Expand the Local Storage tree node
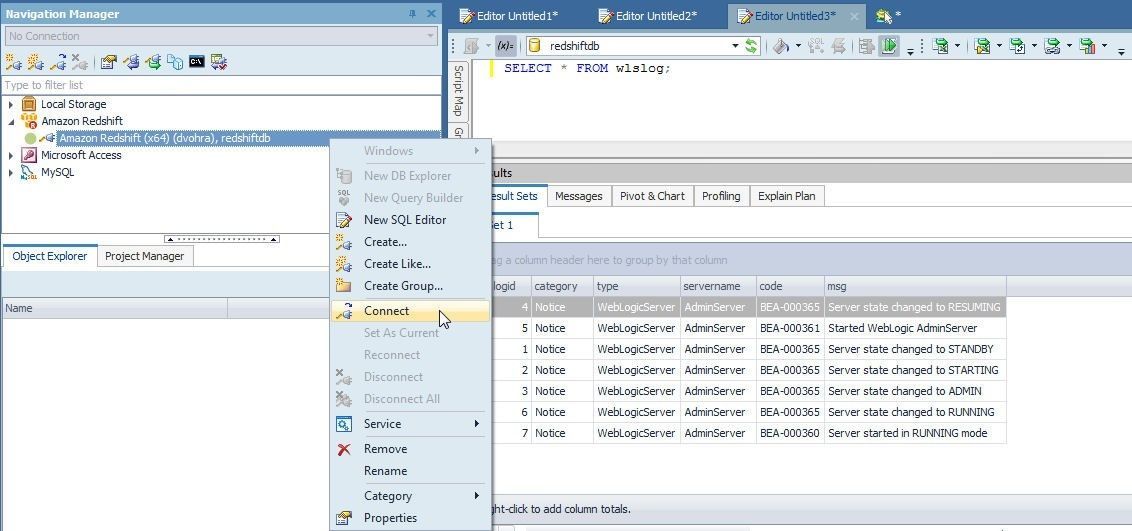 click(x=11, y=105)
